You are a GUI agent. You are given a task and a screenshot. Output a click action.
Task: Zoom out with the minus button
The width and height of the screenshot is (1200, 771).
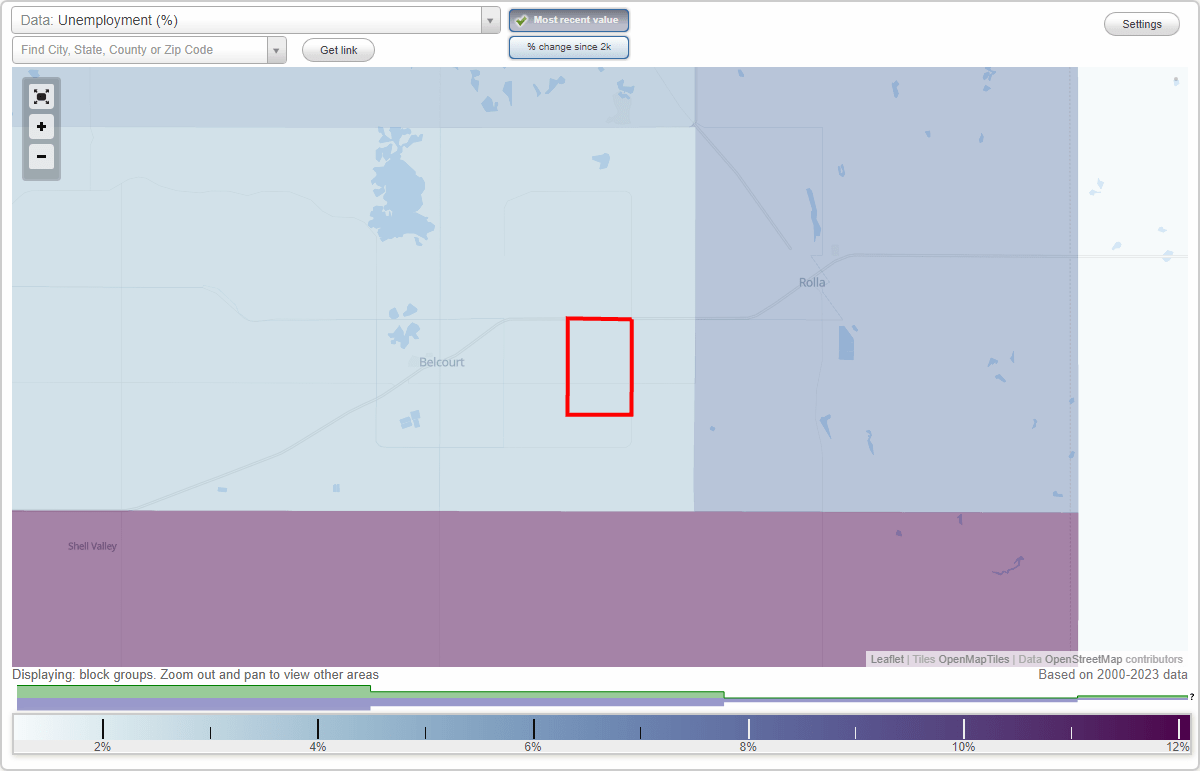pyautogui.click(x=41, y=156)
